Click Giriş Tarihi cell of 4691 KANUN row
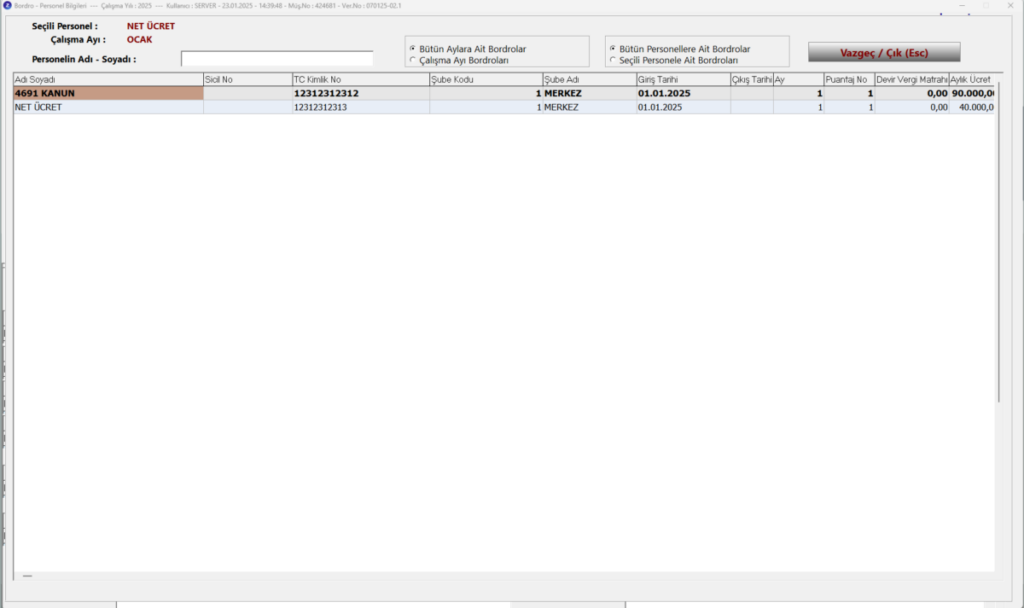Screen dimensions: 1024x608 (x=683, y=93)
